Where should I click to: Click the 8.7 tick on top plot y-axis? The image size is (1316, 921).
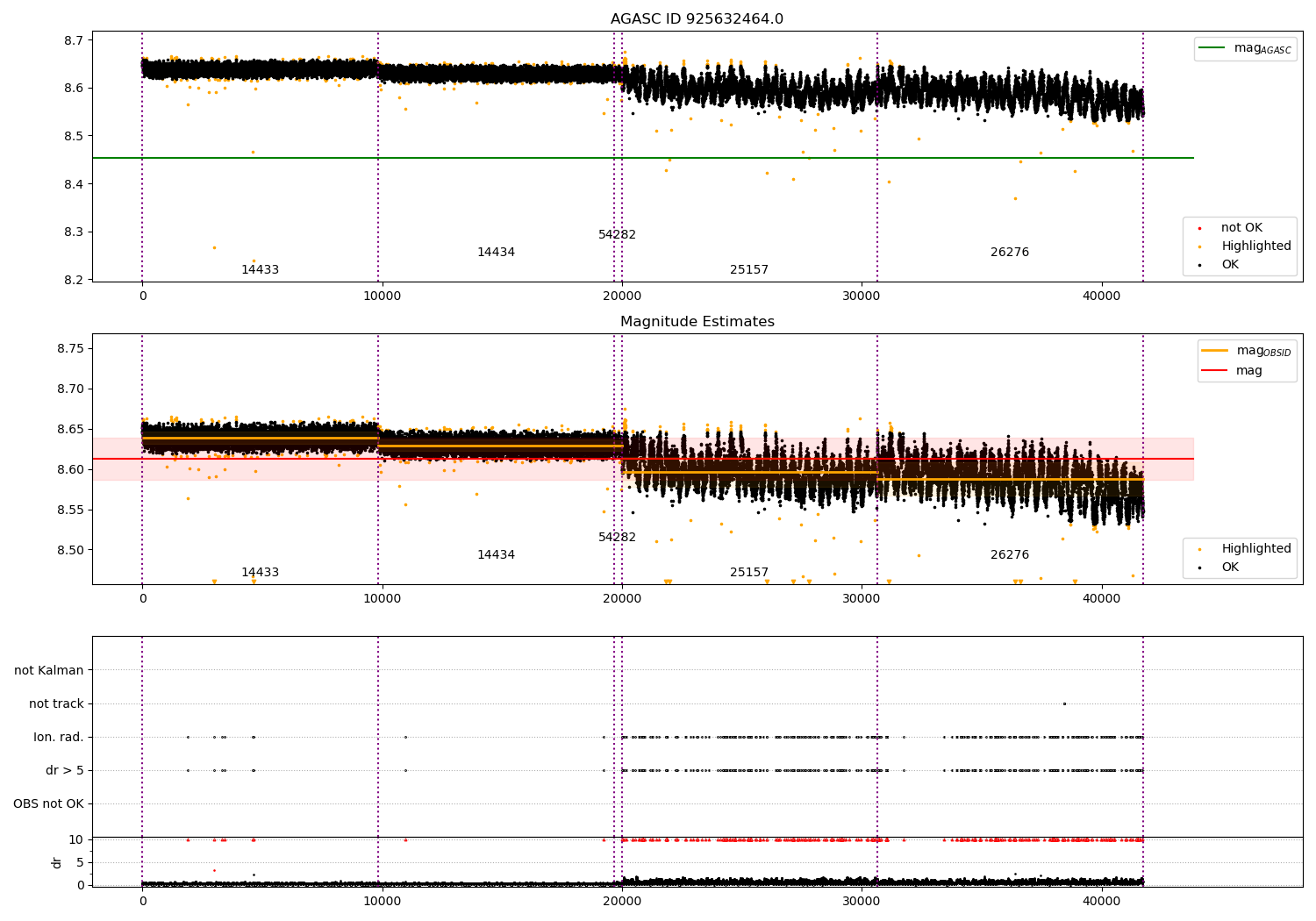74,40
